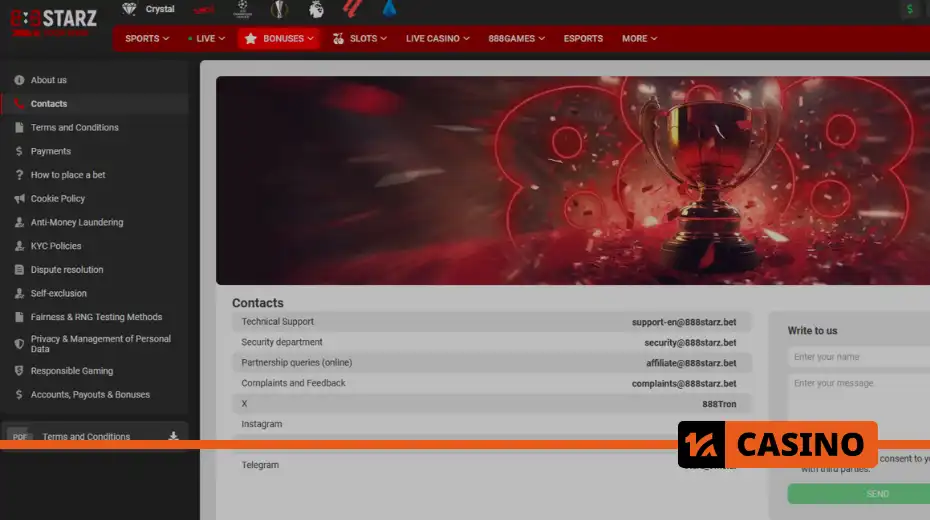Viewport: 930px width, 520px height.
Task: Click the Terms and Conditions document icon
Action: [19, 127]
